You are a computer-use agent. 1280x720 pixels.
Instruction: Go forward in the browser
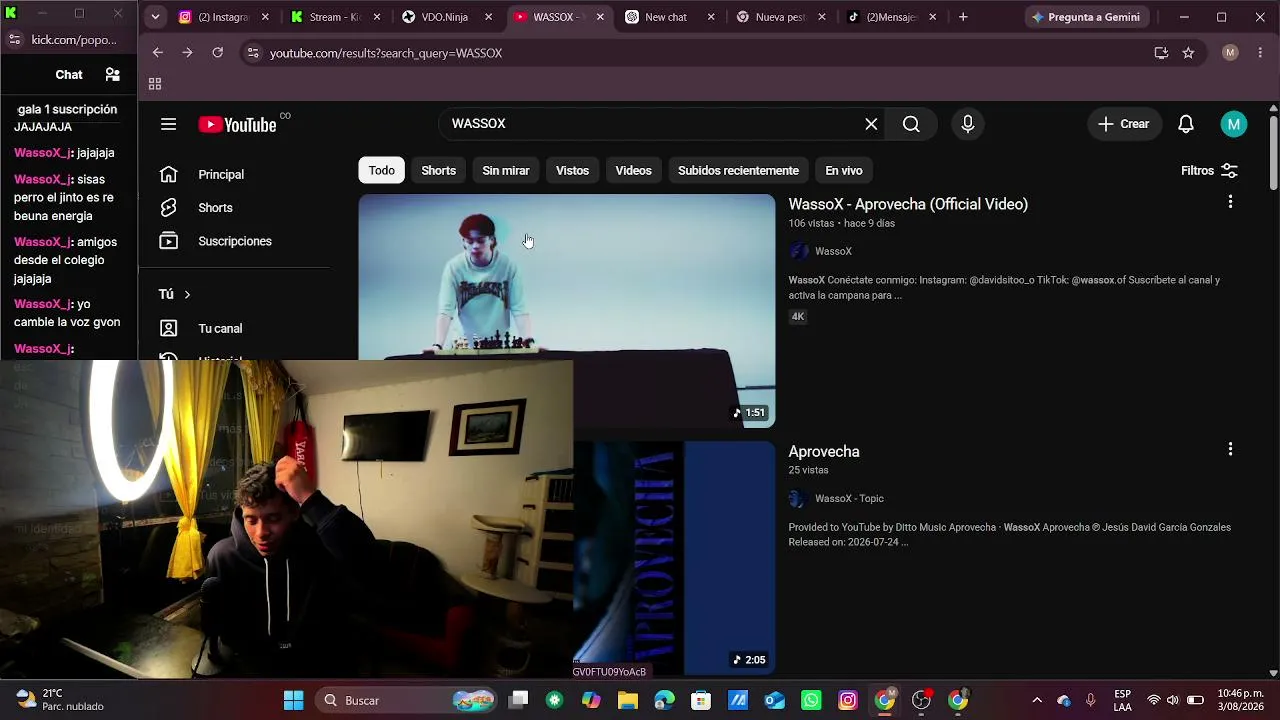187,53
